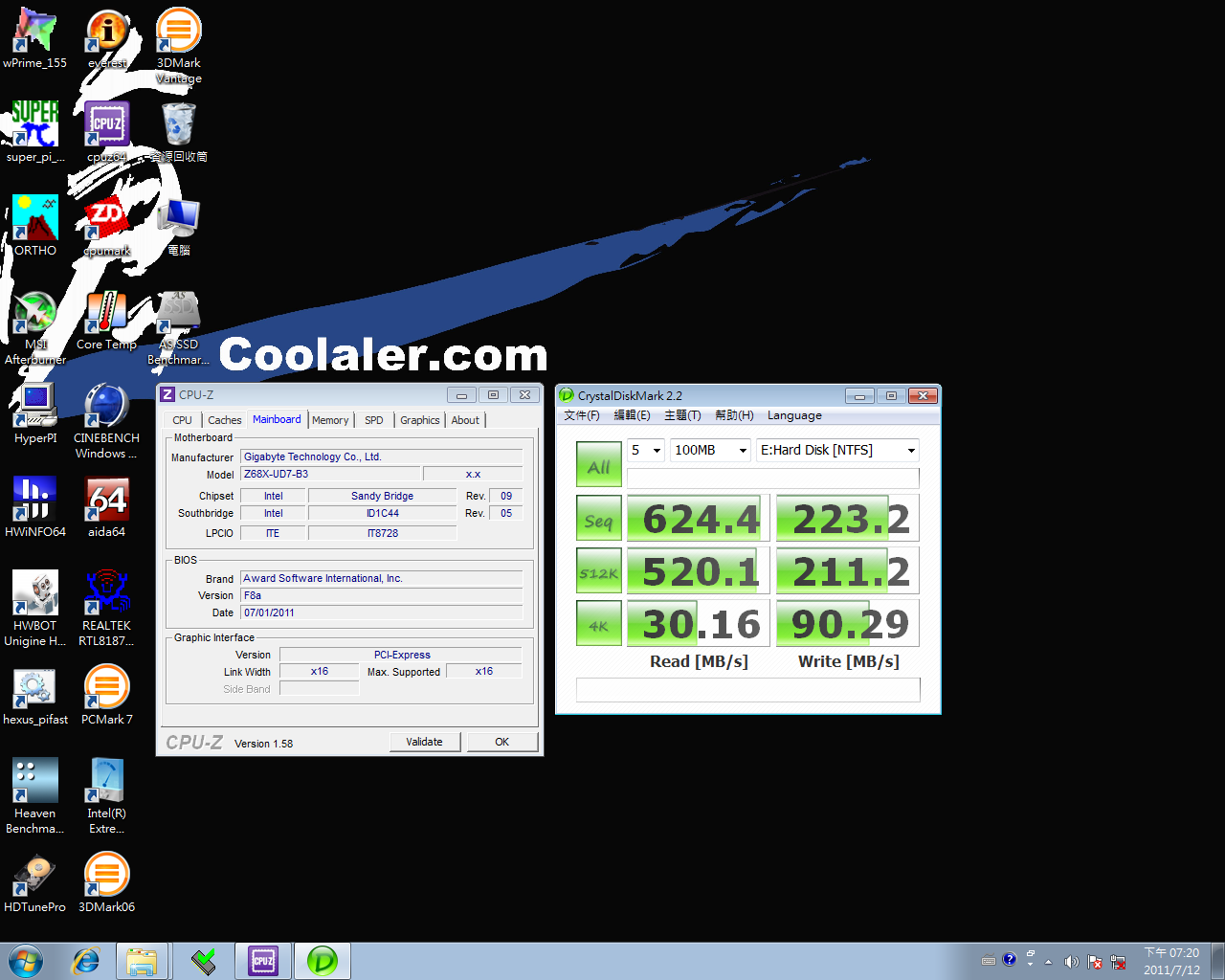Open the PCMark 7 shortcut
This screenshot has width=1225, height=980.
[107, 696]
